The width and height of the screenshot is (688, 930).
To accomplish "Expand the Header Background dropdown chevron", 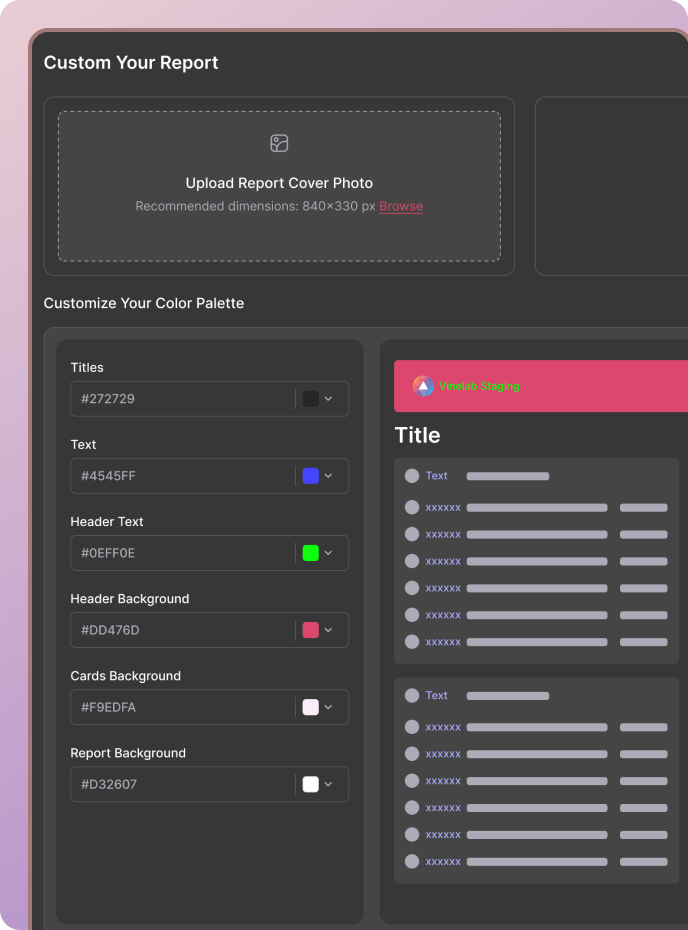I will (329, 630).
